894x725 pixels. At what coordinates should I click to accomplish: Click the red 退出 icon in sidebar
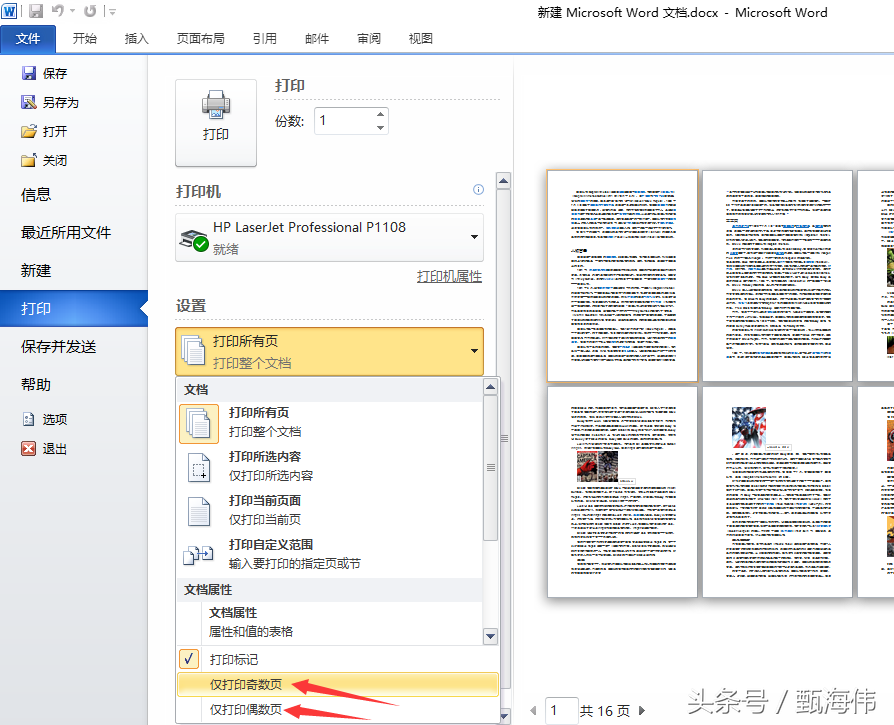29,449
